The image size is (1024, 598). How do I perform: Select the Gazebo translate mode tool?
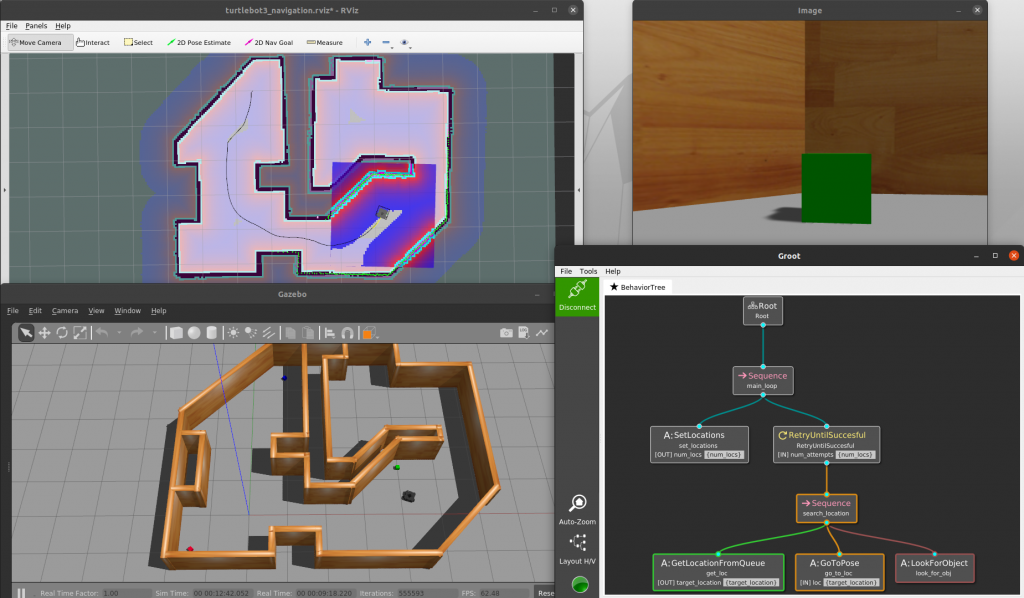(x=44, y=333)
